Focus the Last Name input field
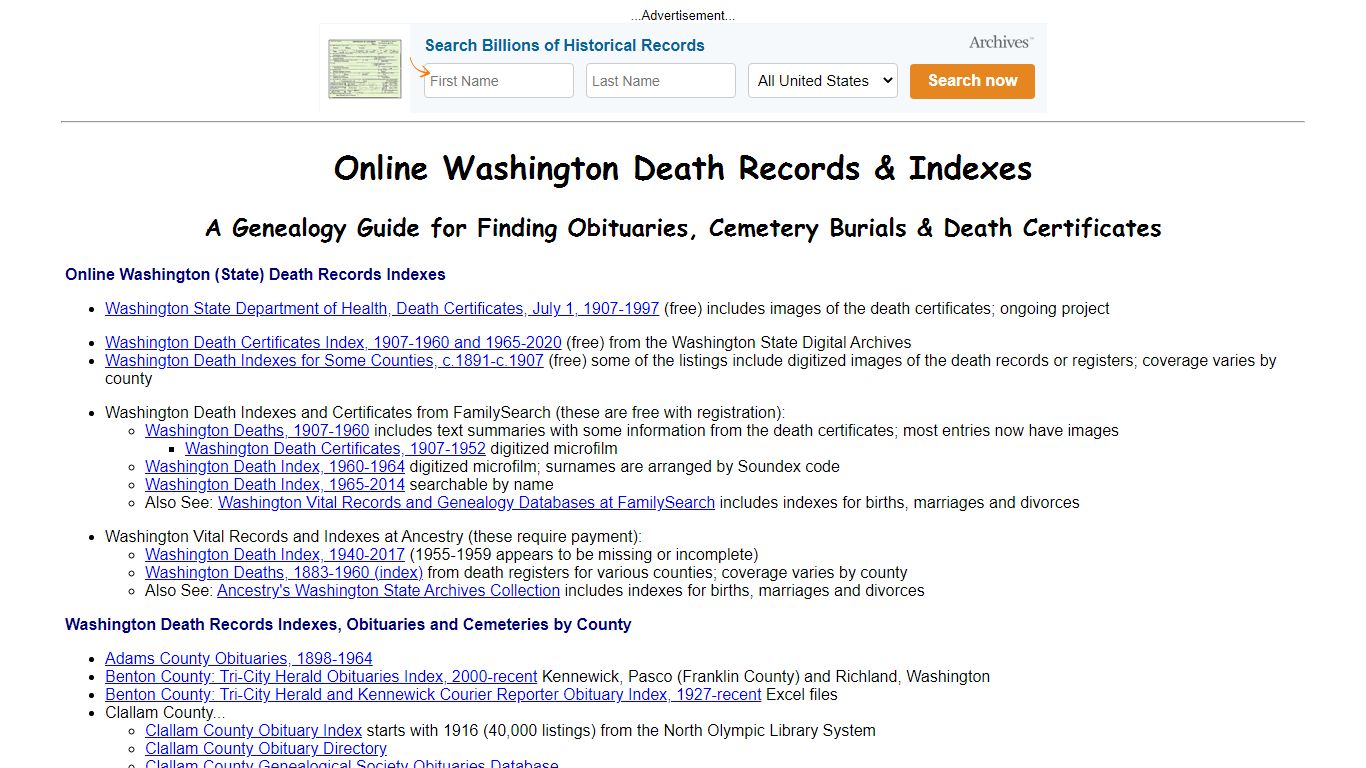This screenshot has height=768, width=1366. tap(661, 81)
